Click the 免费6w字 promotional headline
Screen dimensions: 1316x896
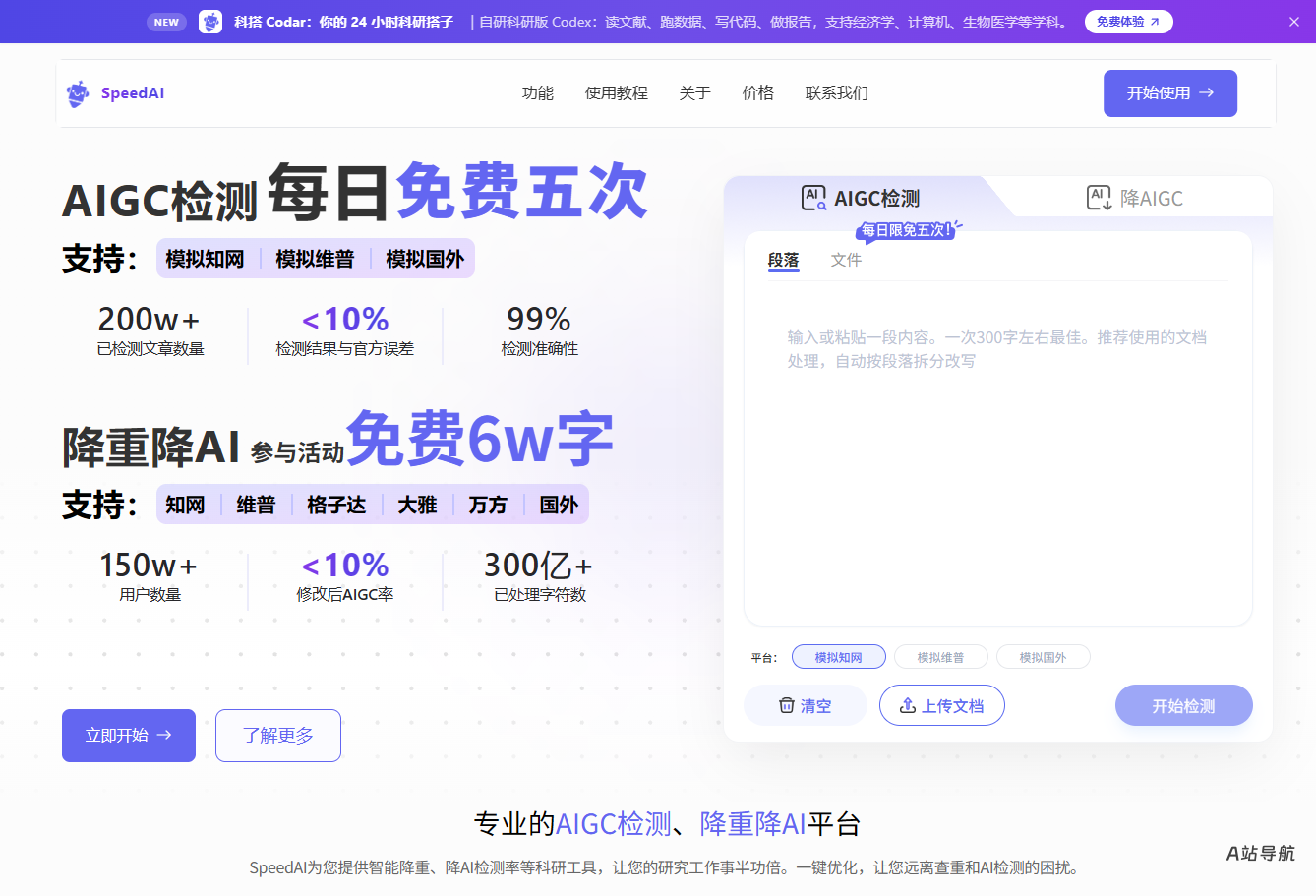[x=480, y=439]
